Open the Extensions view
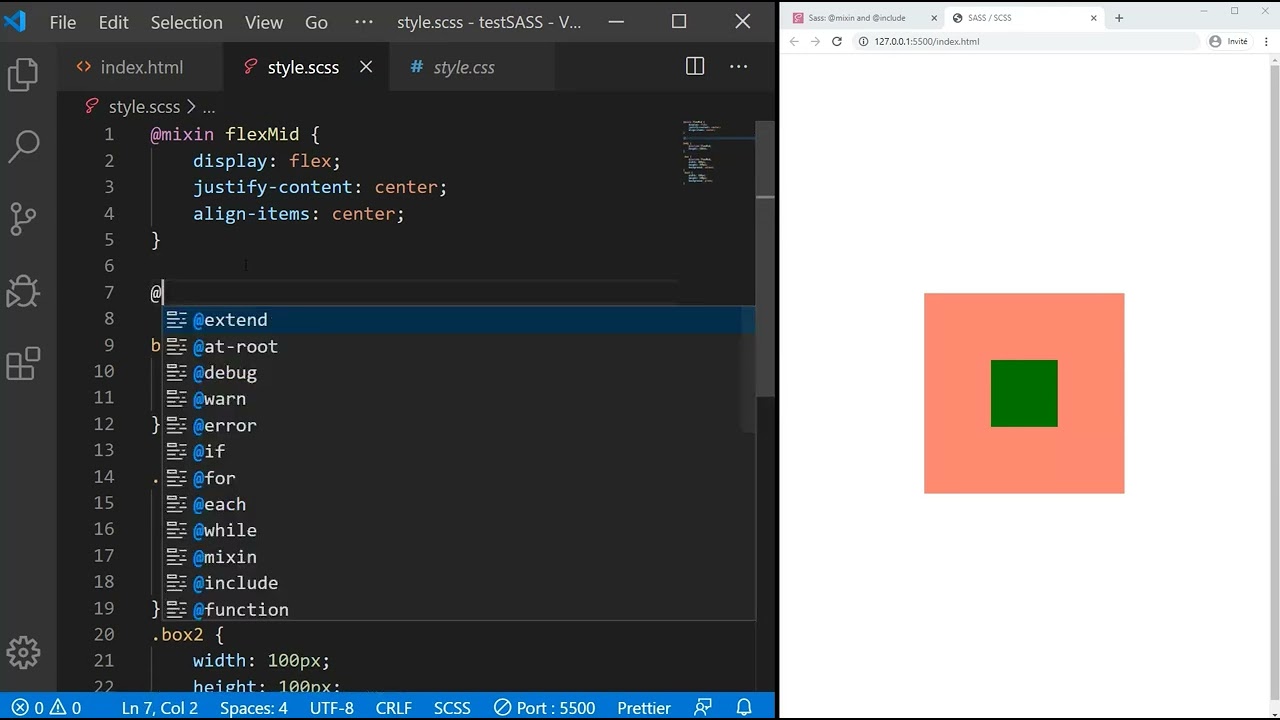The height and width of the screenshot is (720, 1280). pyautogui.click(x=23, y=363)
